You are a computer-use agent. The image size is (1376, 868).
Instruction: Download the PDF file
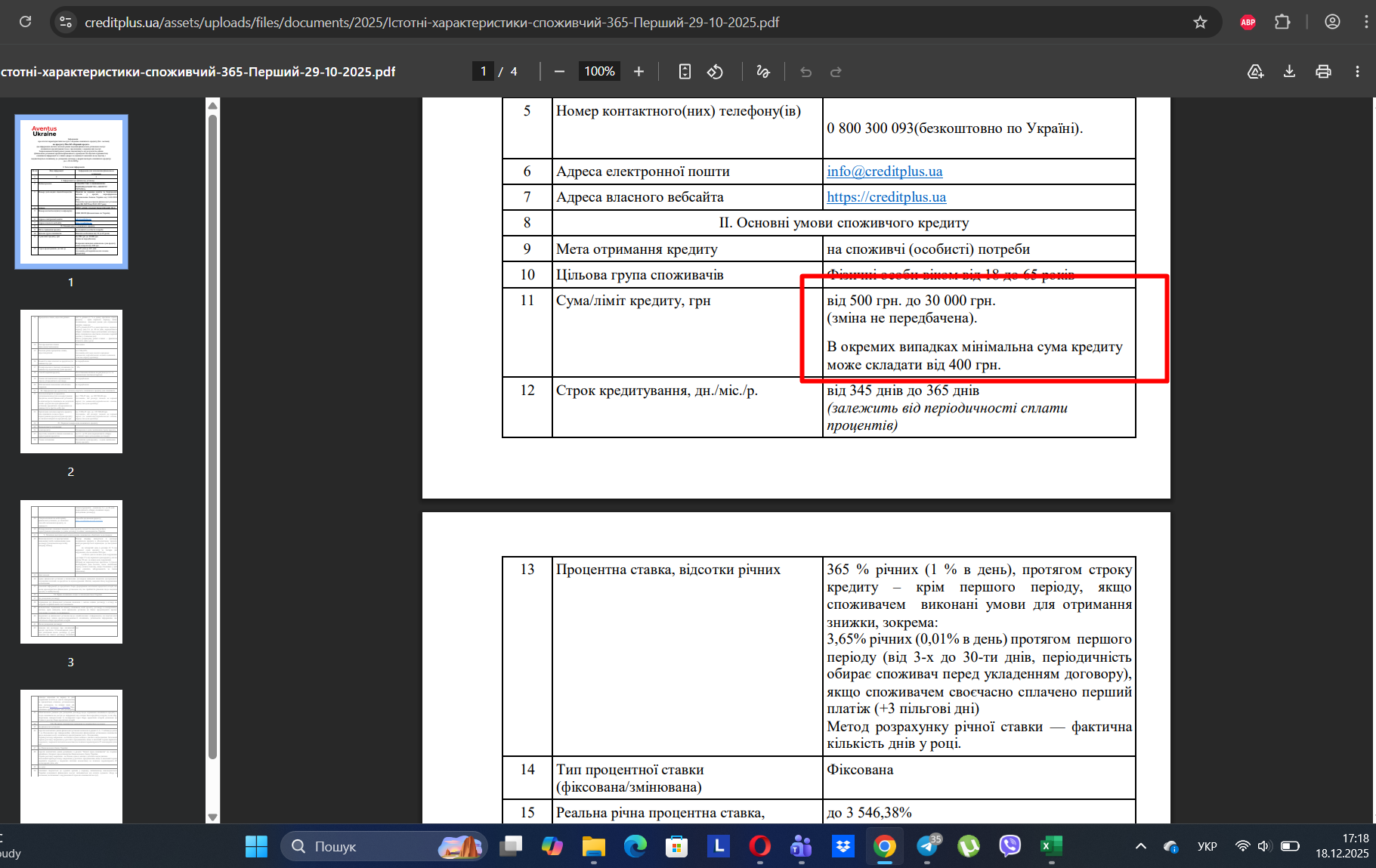[1289, 72]
